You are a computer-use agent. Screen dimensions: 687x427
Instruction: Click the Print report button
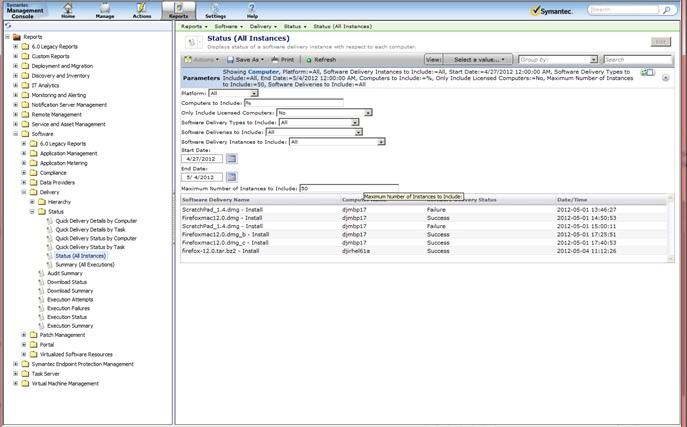pos(282,60)
